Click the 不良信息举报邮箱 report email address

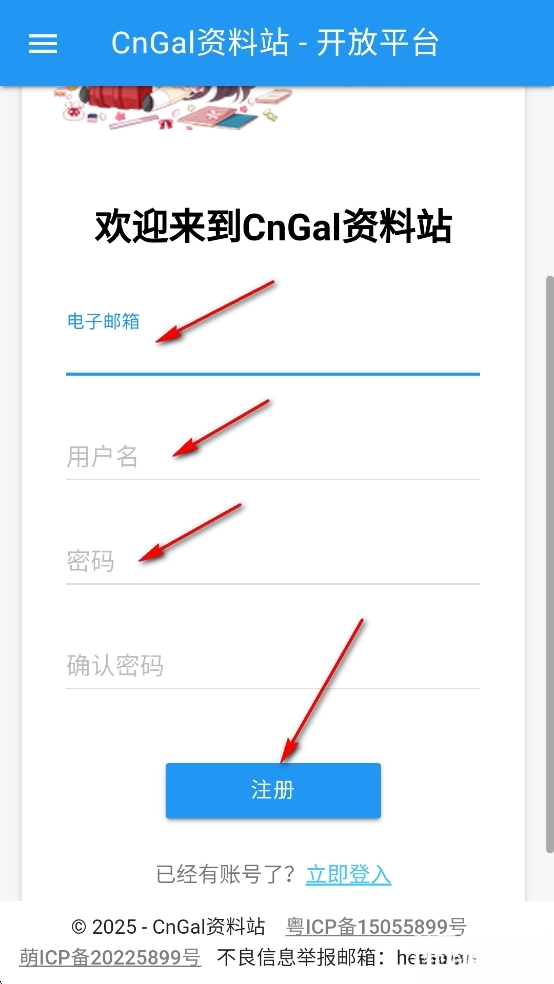(x=437, y=957)
